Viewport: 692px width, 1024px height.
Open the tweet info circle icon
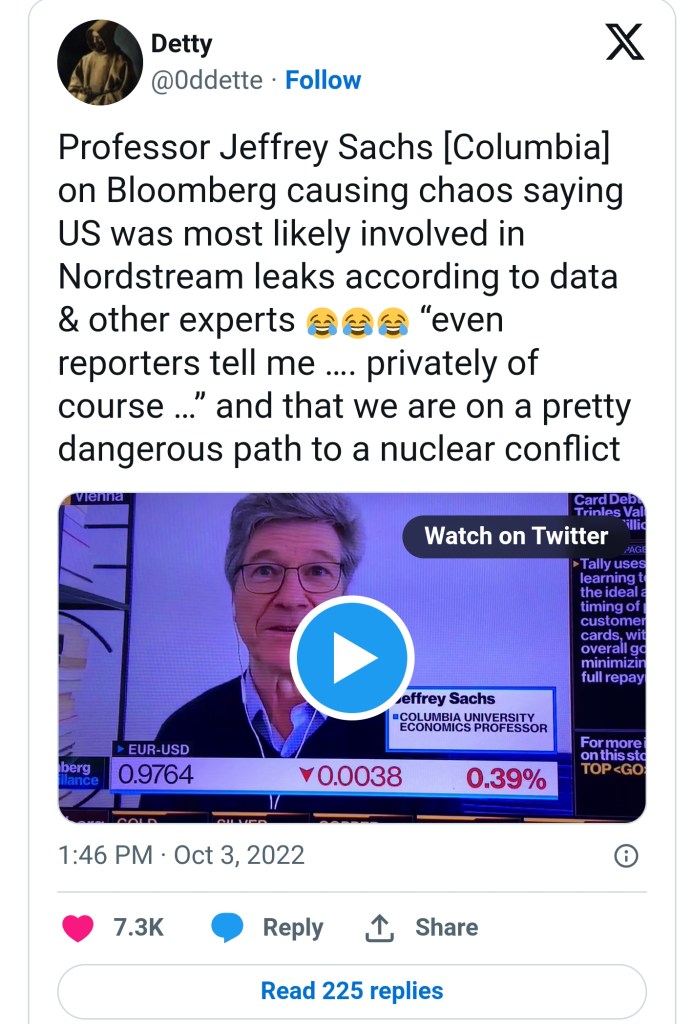[x=626, y=856]
